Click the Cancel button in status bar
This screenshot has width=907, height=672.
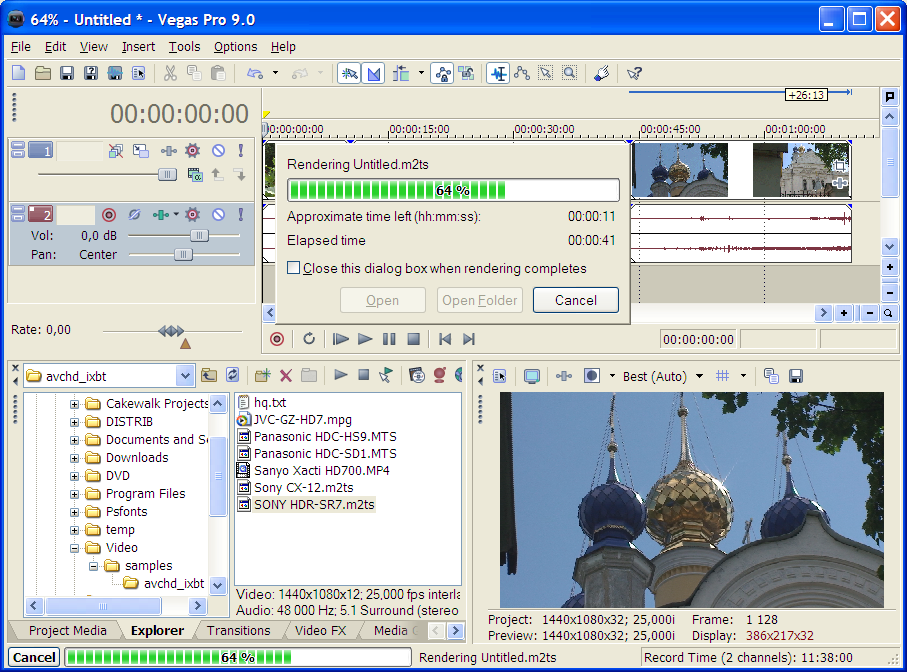coord(35,657)
